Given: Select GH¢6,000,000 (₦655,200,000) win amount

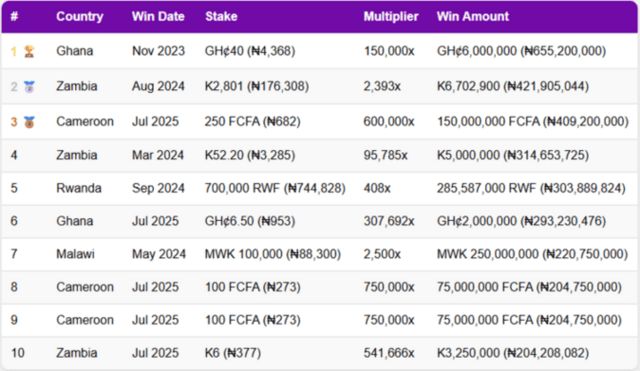Looking at the screenshot, I should pos(521,51).
